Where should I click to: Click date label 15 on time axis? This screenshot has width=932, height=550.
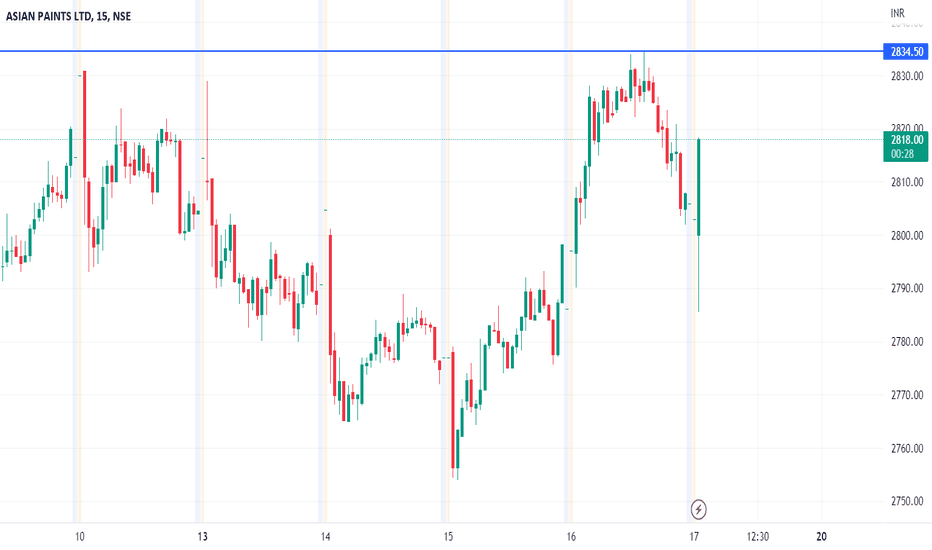click(448, 536)
